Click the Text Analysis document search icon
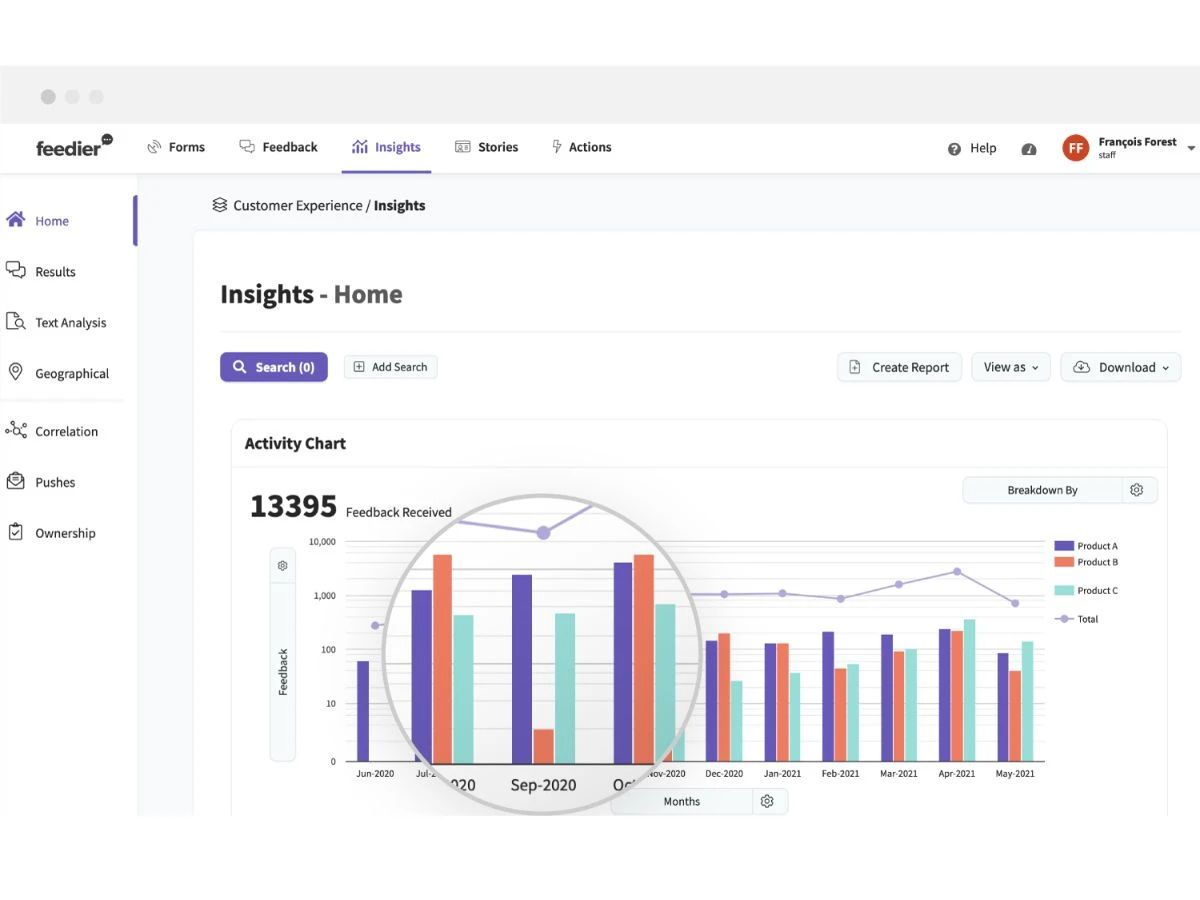 [x=15, y=321]
